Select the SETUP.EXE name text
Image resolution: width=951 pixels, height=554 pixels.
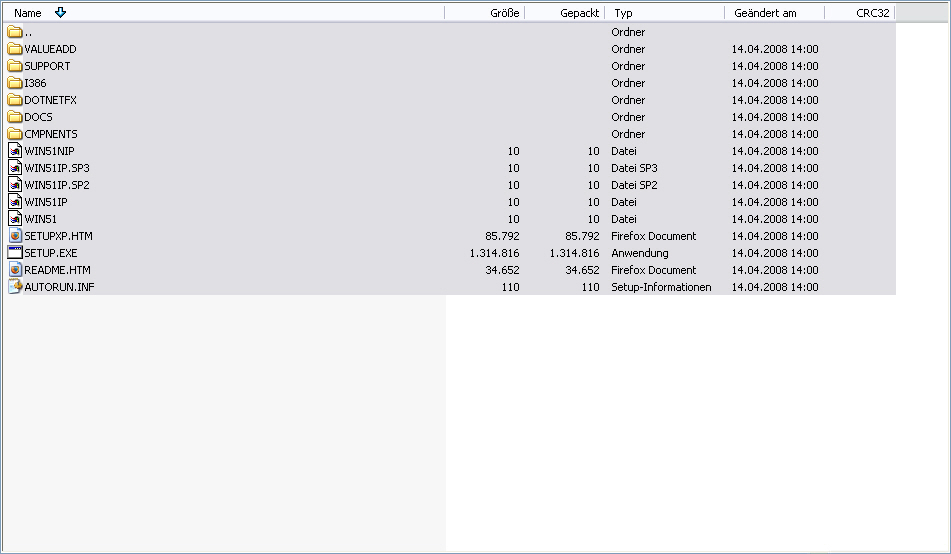pyautogui.click(x=51, y=253)
